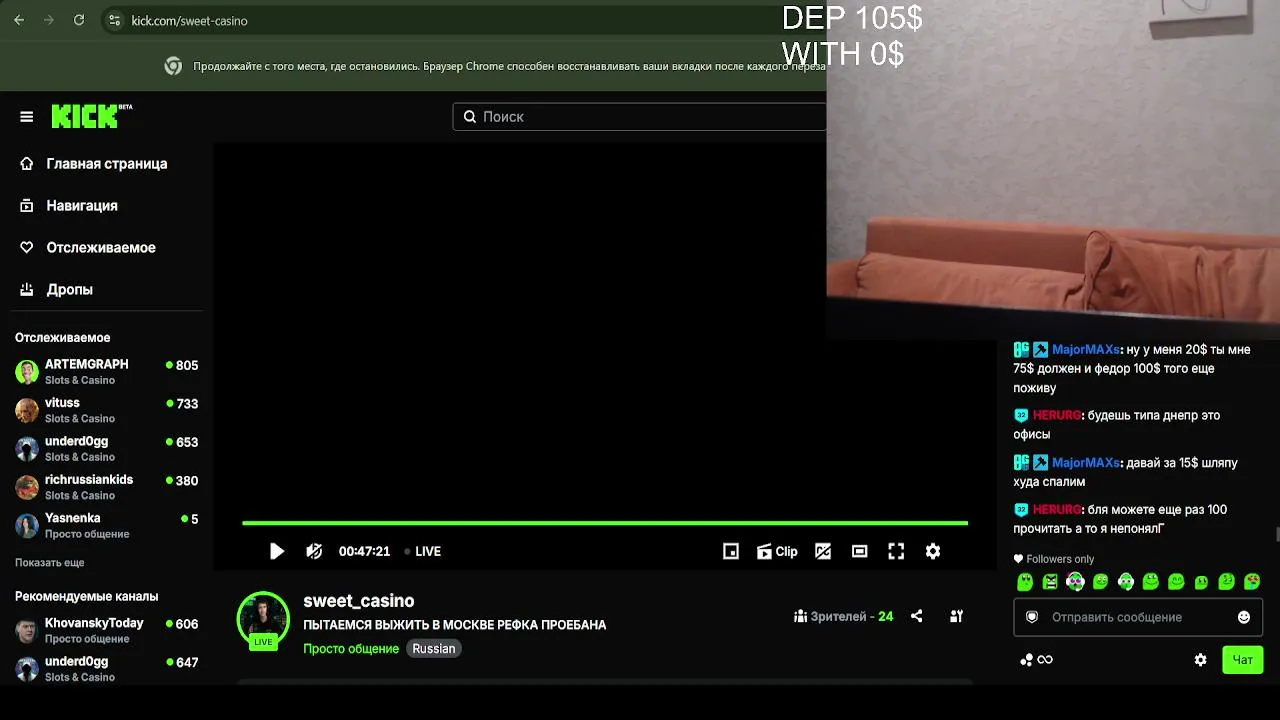Insert the last emote with heart eyes
Image resolution: width=1280 pixels, height=720 pixels.
1252,582
